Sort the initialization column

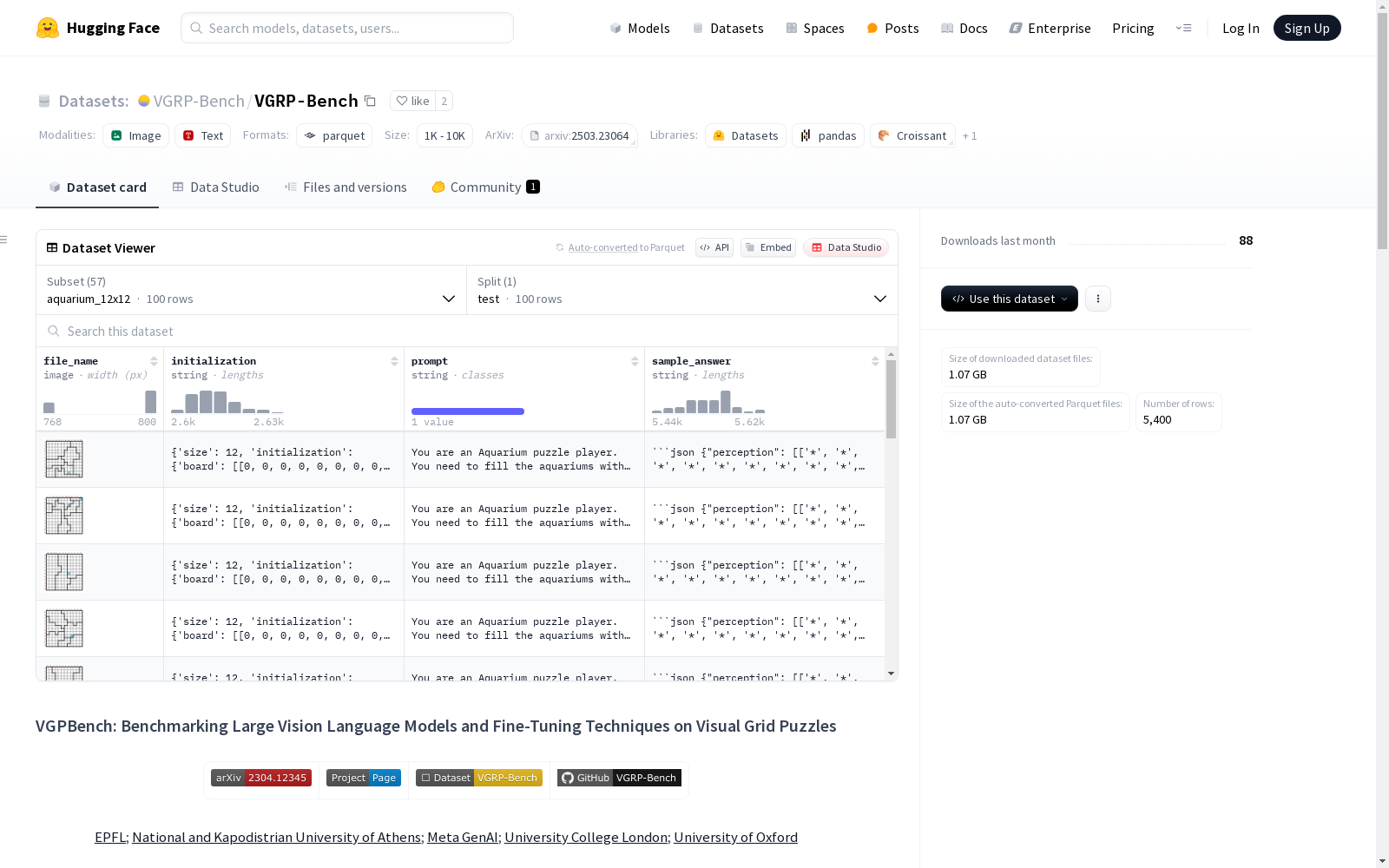click(394, 361)
